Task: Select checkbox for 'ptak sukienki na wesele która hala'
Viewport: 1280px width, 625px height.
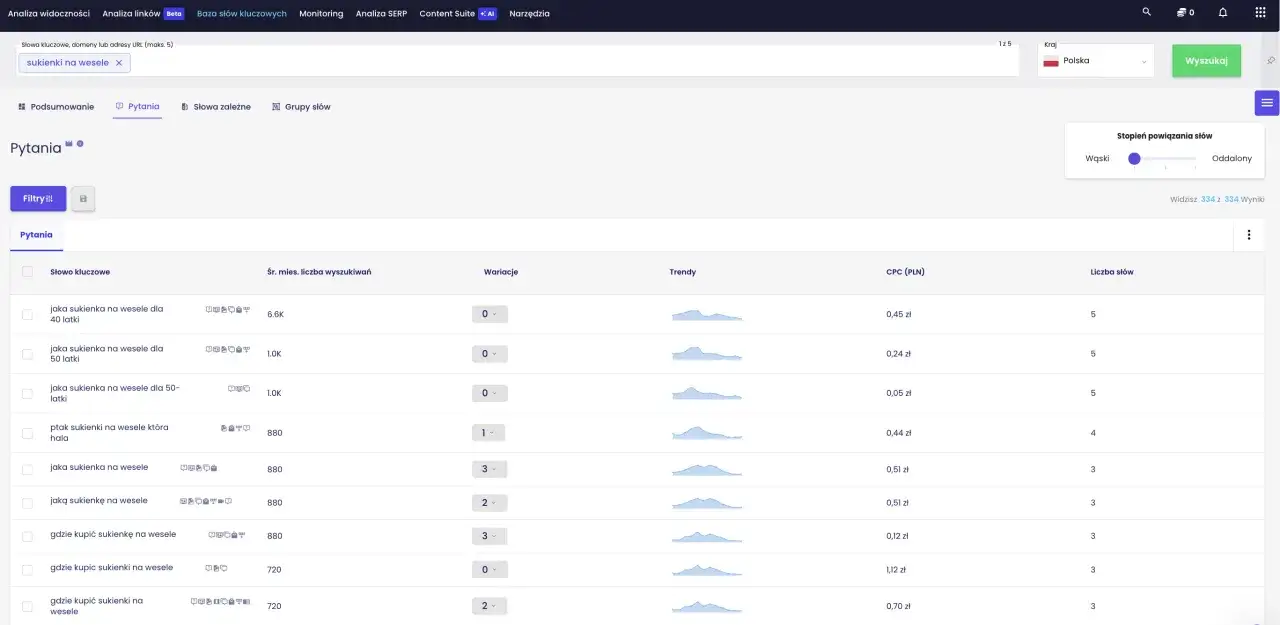Action: click(27, 433)
